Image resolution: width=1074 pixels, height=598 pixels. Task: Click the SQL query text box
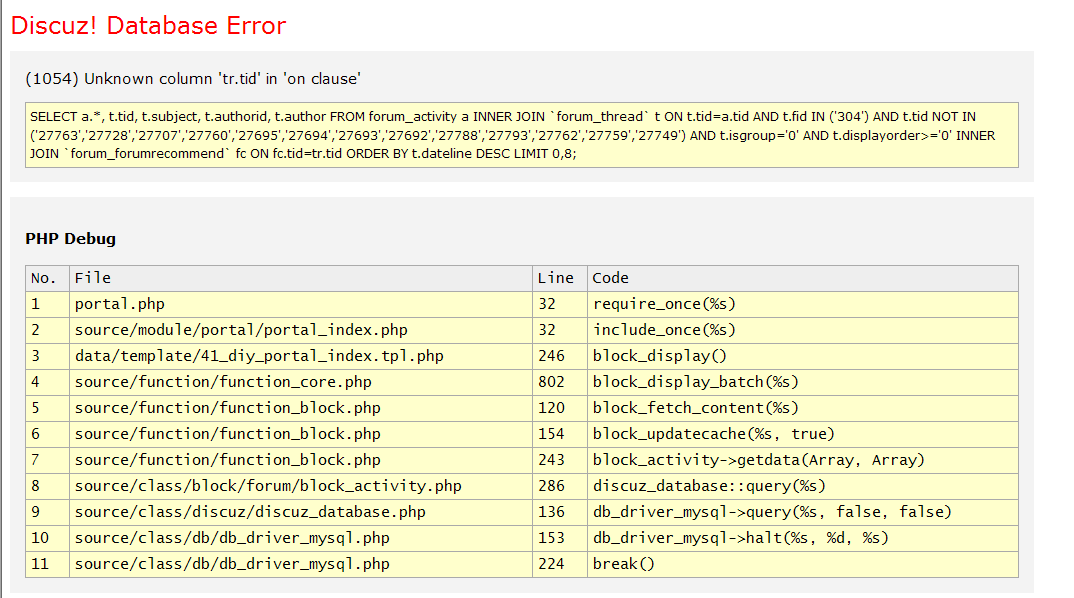point(522,135)
